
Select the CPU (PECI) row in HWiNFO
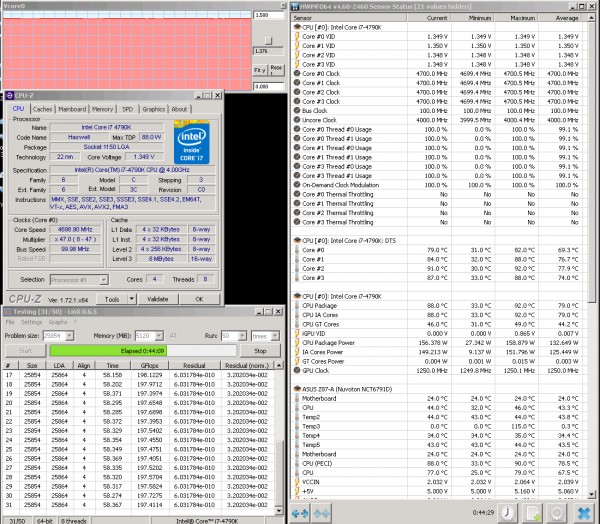click(437, 463)
